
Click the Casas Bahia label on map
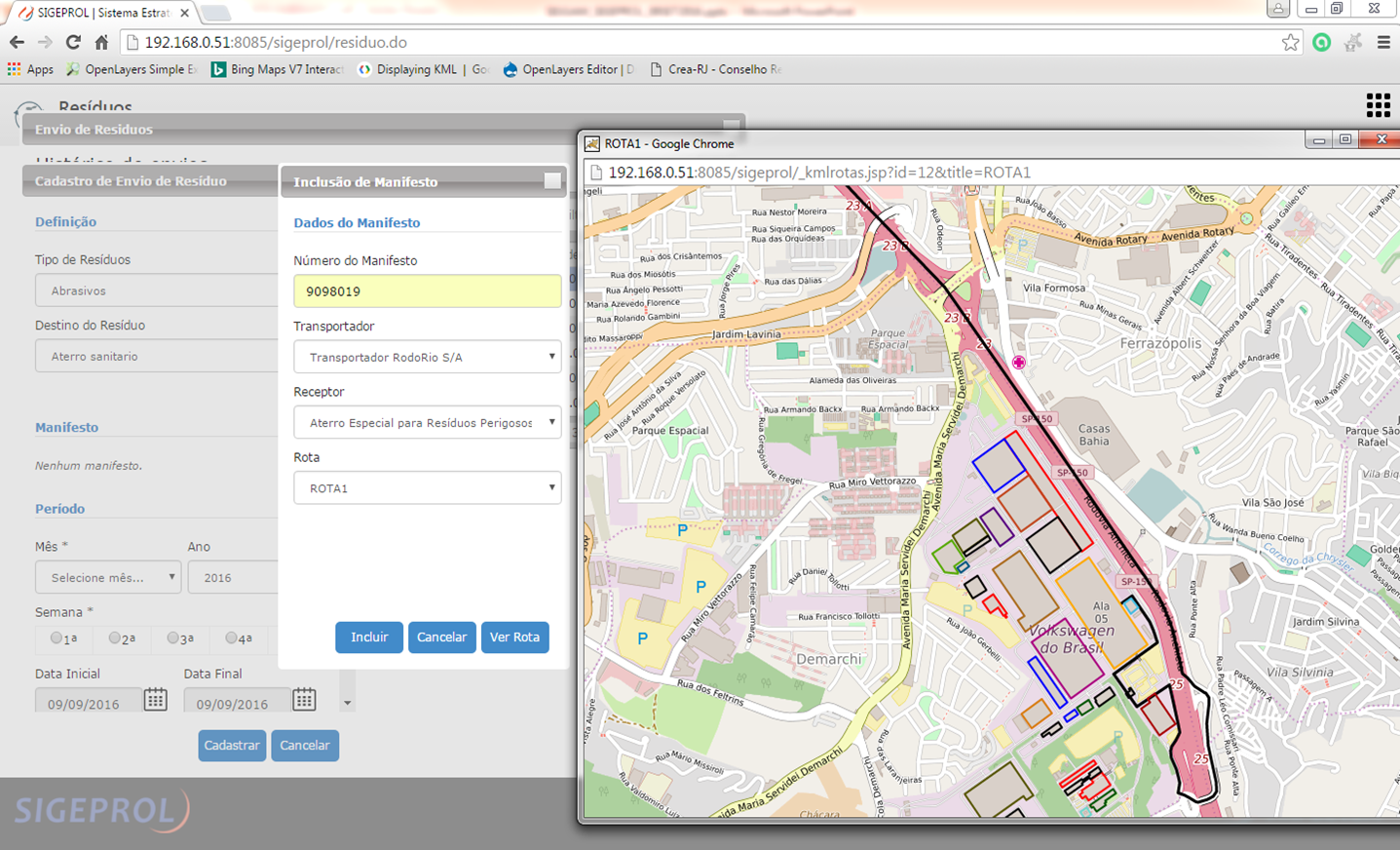click(1094, 435)
